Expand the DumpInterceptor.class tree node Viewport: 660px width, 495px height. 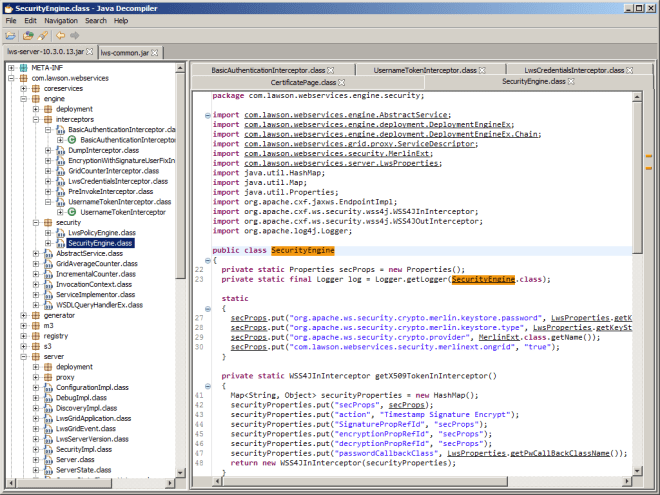click(47, 150)
